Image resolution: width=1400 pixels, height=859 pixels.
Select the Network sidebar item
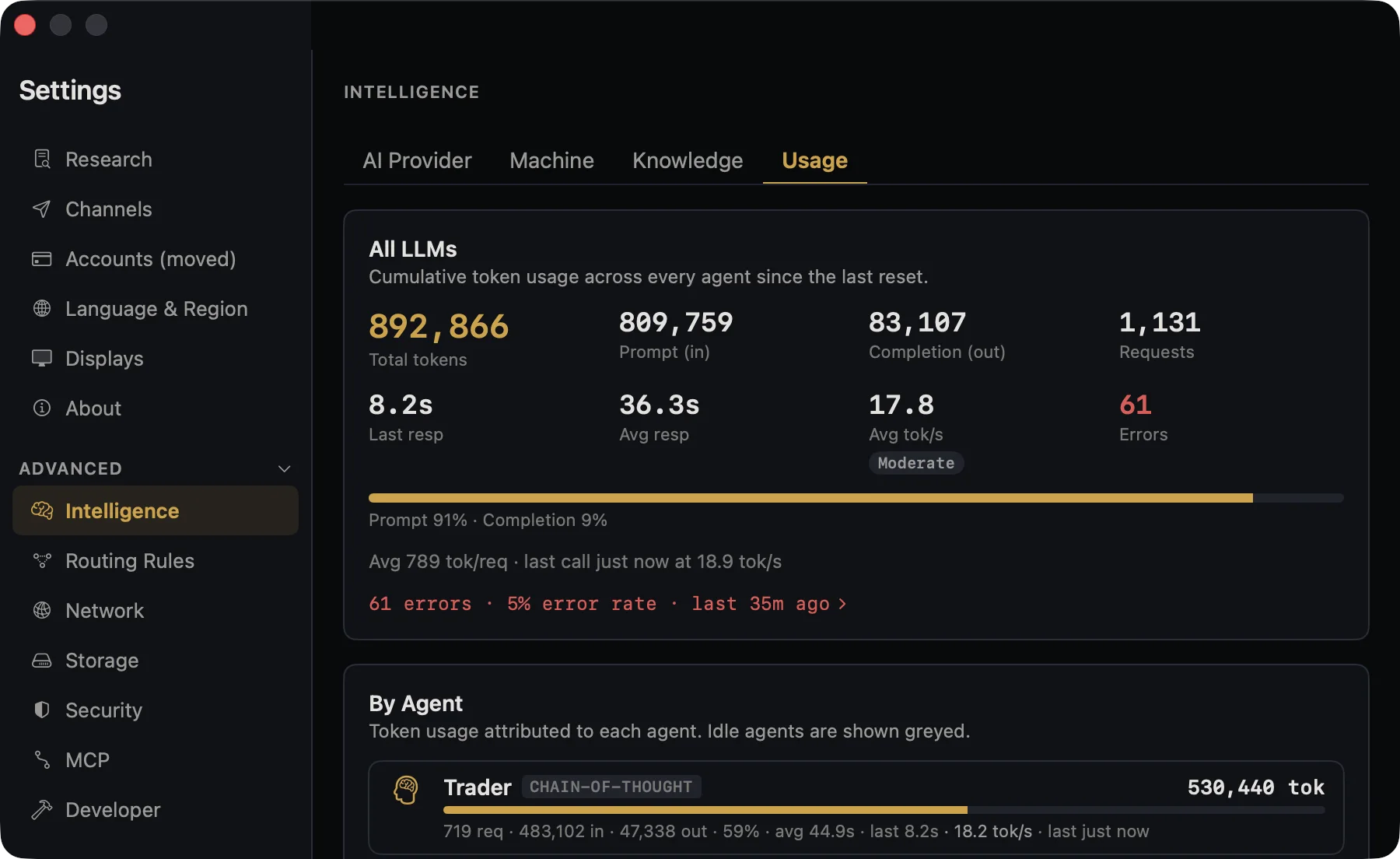click(156, 611)
